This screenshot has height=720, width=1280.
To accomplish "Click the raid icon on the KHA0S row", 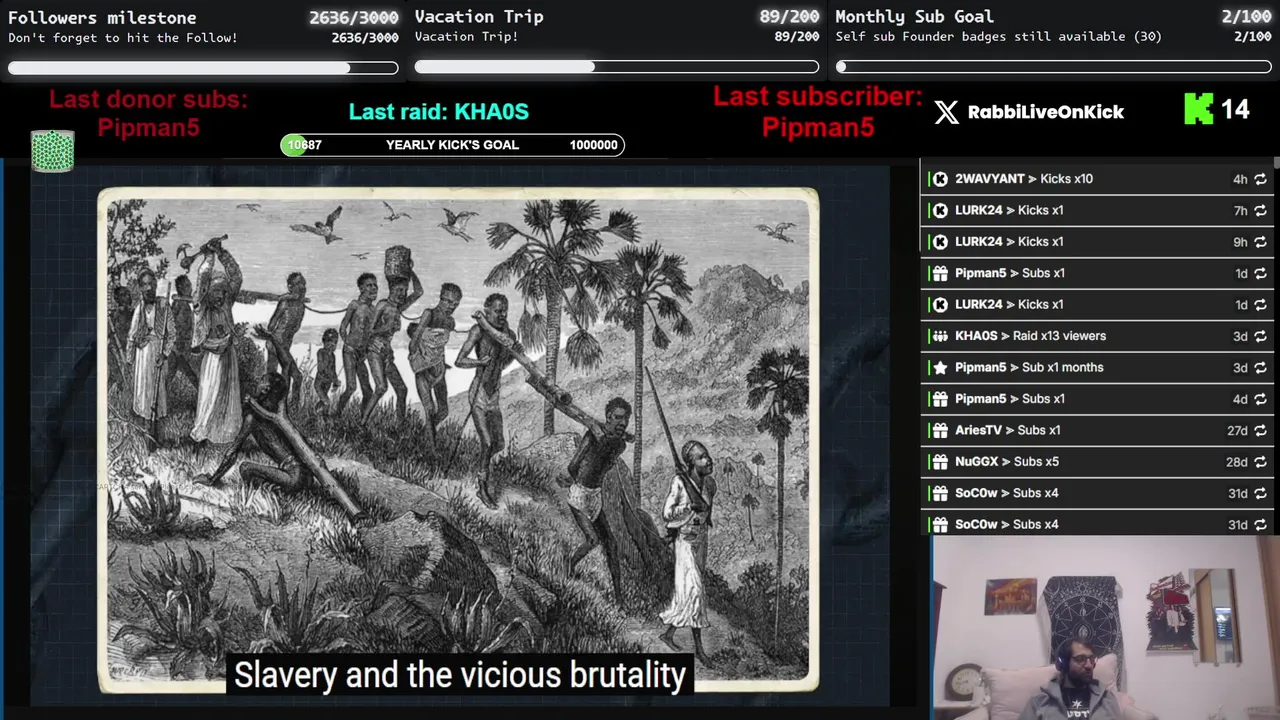I will (x=940, y=336).
